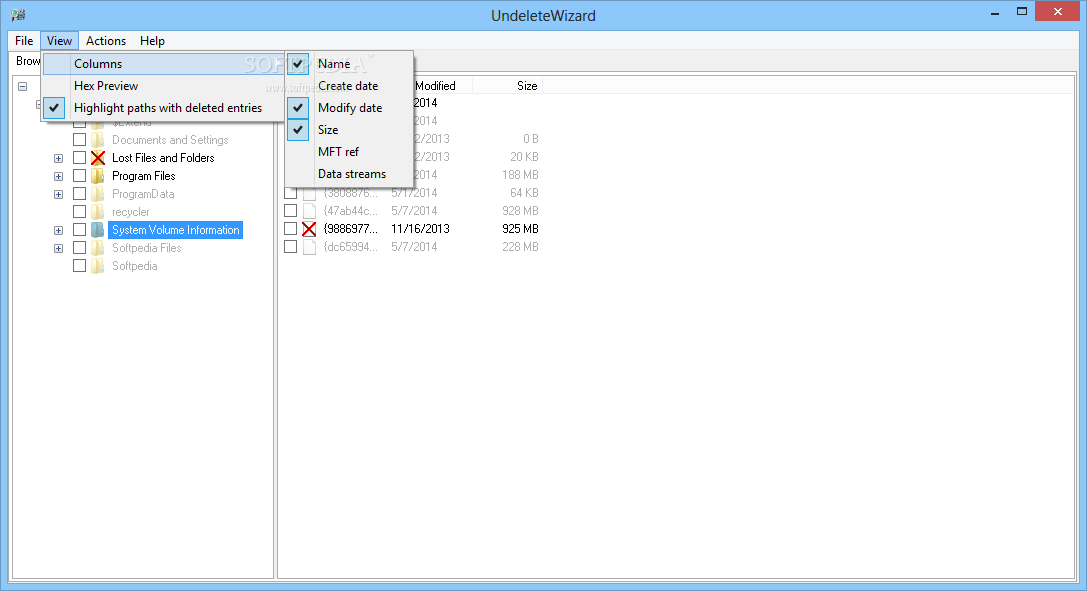The image size is (1087, 591).
Task: Click the System Volume Information folder icon
Action: [x=98, y=230]
